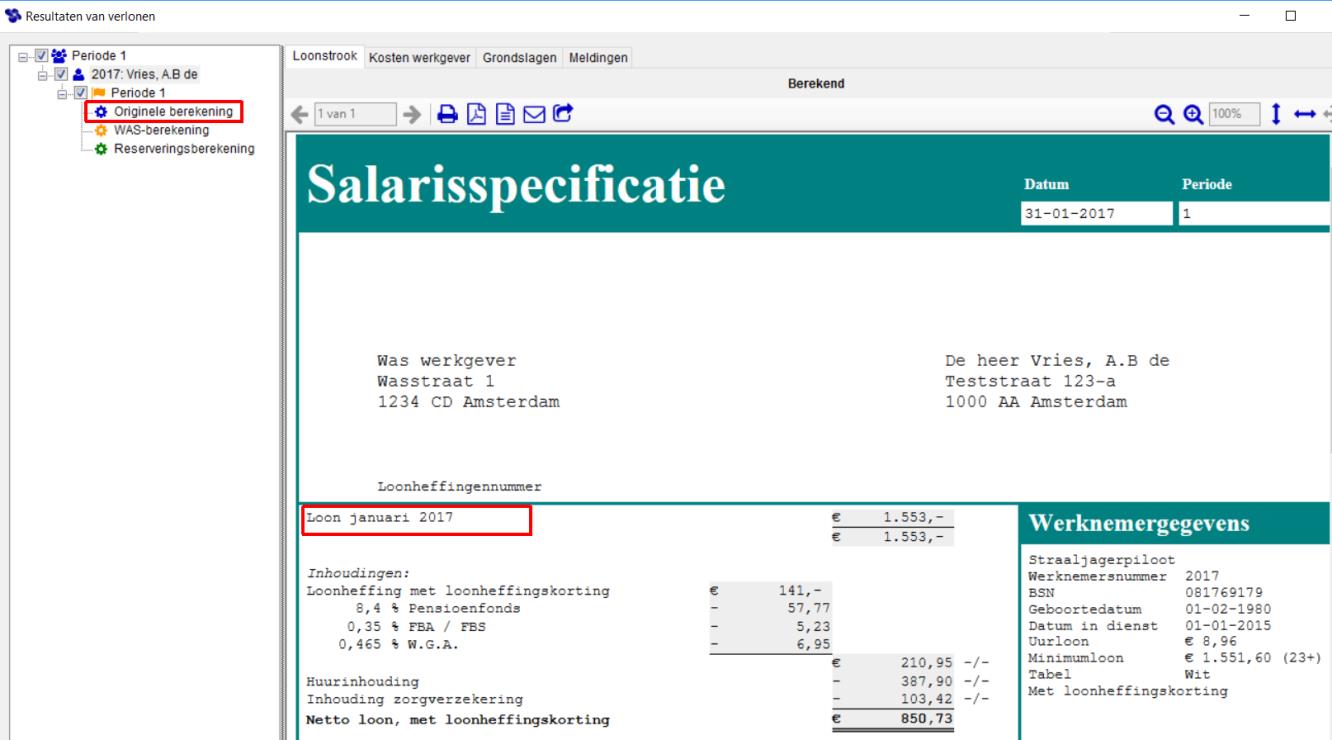This screenshot has width=1332, height=740.
Task: Click the green gear of Reserveringsberekening
Action: (x=101, y=149)
